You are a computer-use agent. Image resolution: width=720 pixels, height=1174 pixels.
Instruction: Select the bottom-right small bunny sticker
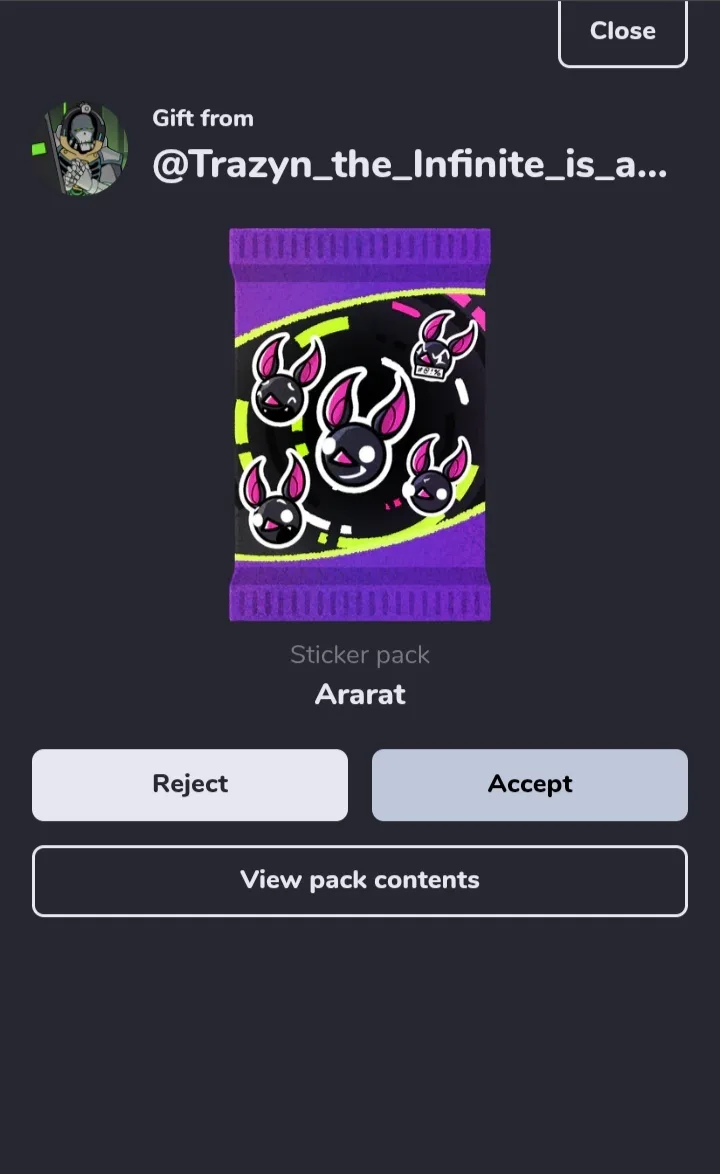(436, 475)
